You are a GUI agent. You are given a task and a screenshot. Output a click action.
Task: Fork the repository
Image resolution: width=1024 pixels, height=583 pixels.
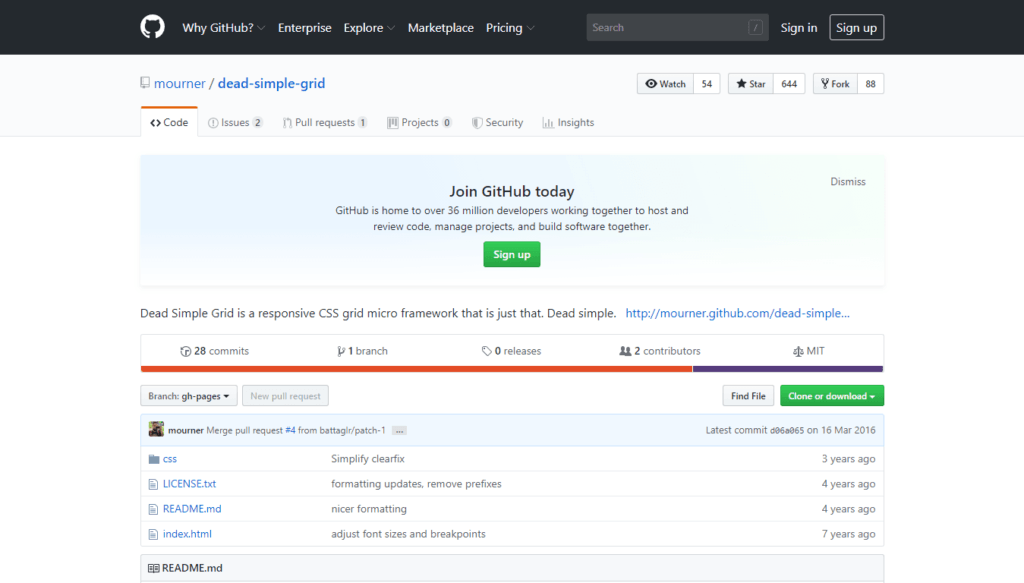coord(835,84)
